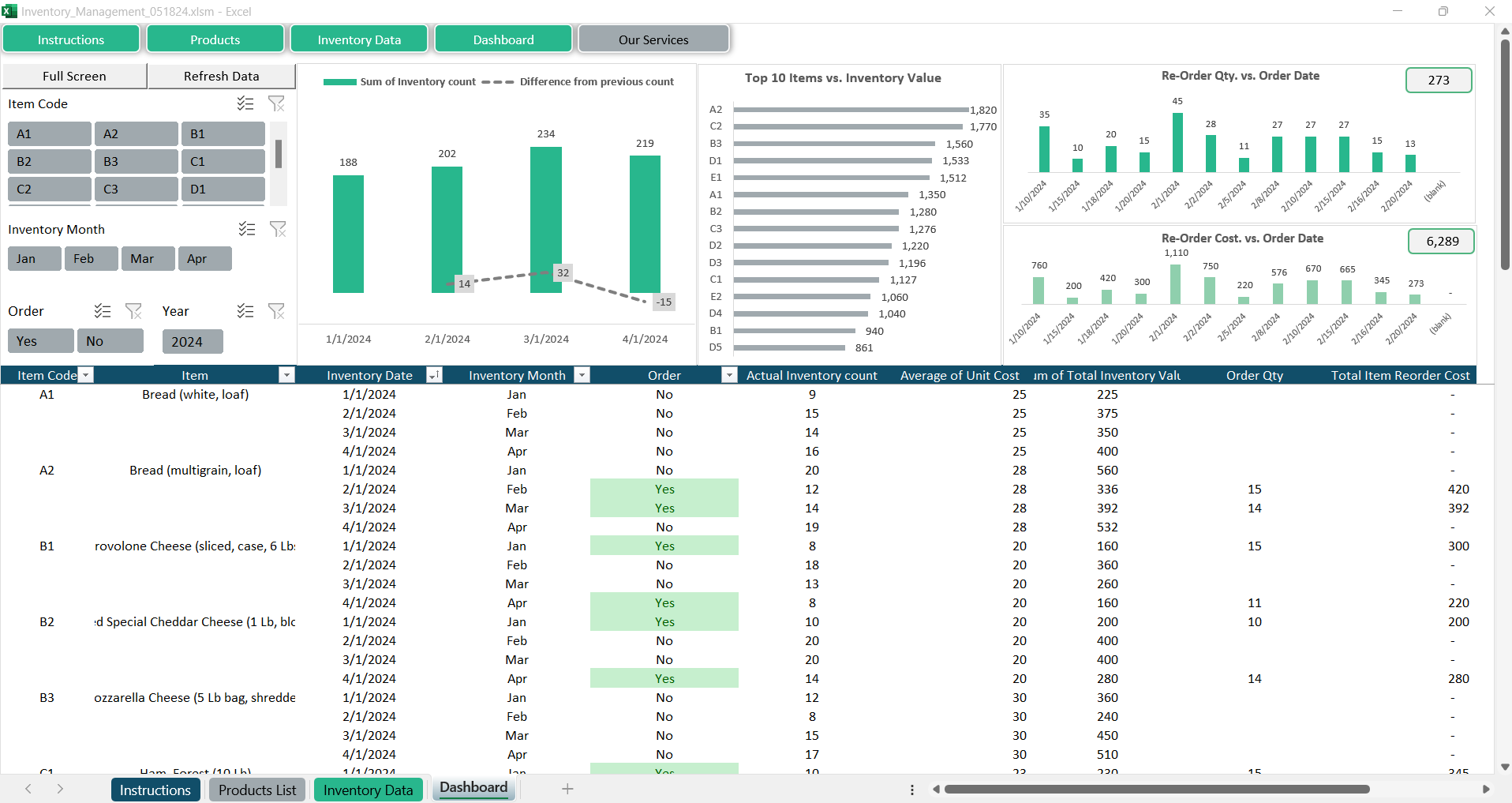Enable multi-select on Inventory Month slicer

coord(247,229)
